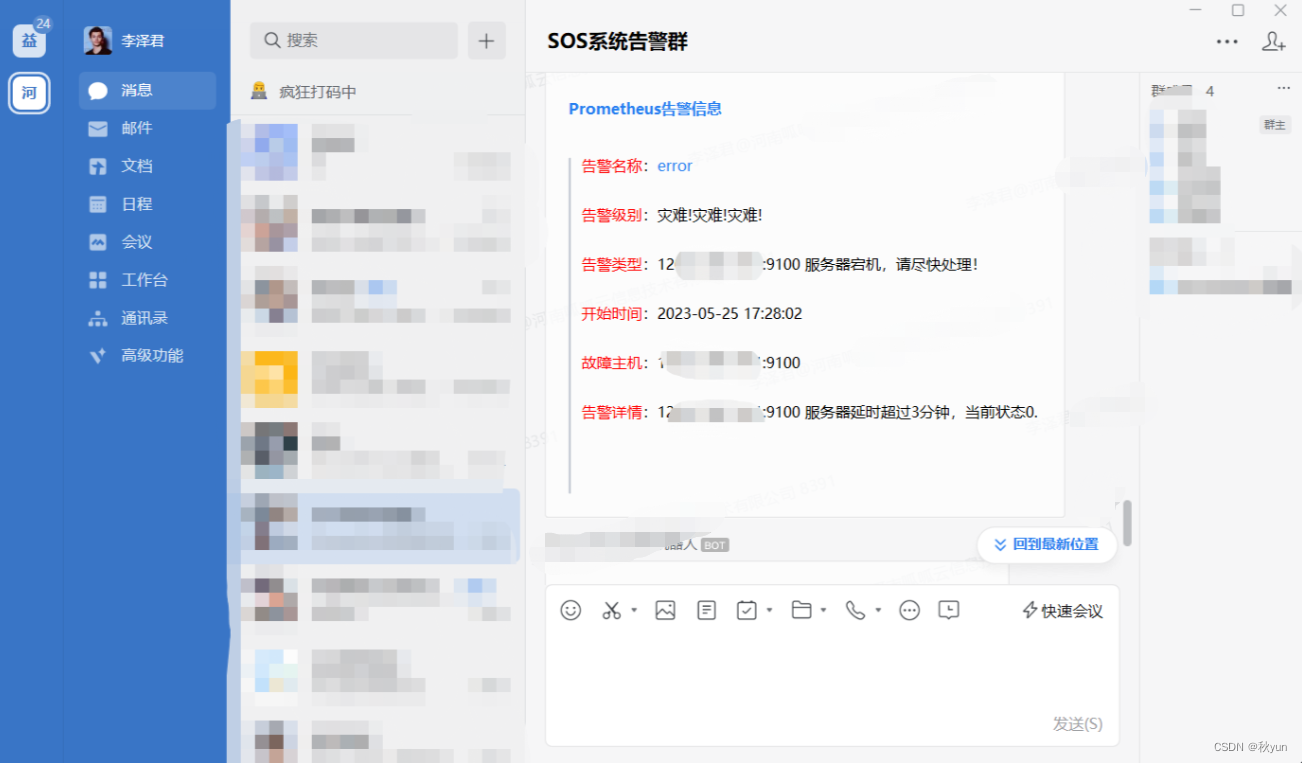1302x763 pixels.
Task: Click the phone call icon
Action: pyautogui.click(x=856, y=610)
